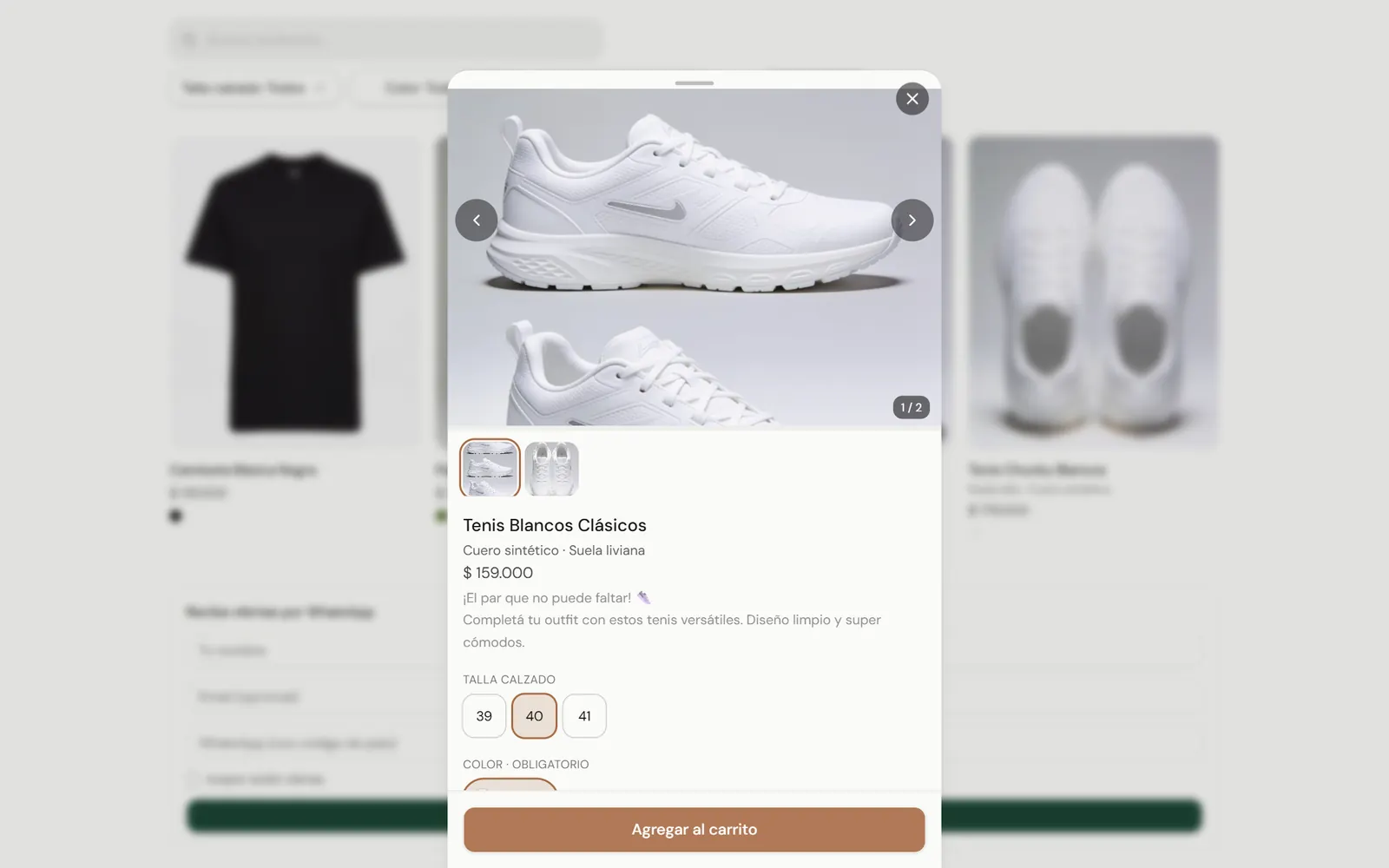Show the next product image

912,220
